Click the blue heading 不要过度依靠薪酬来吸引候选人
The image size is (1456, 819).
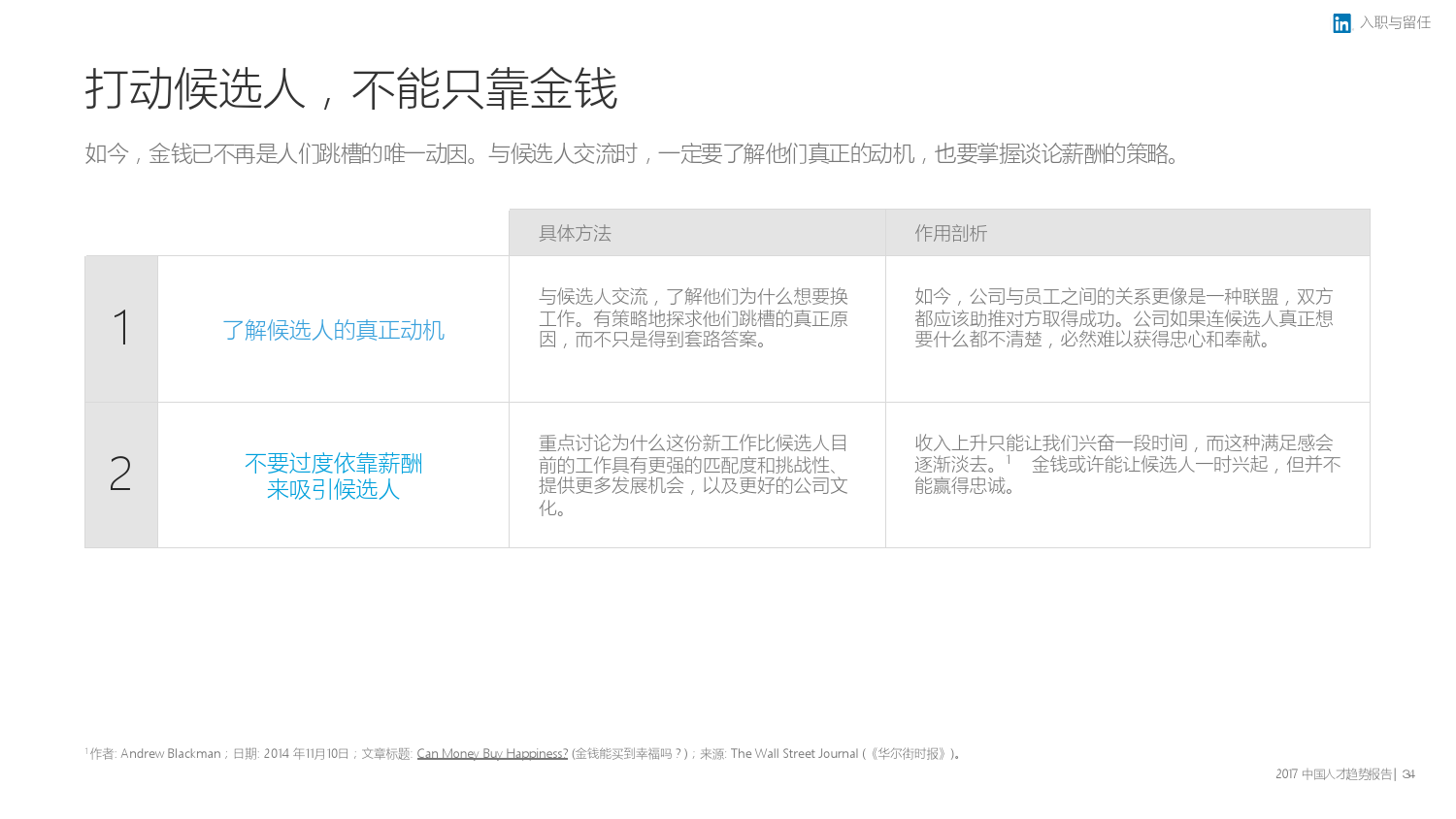(x=333, y=476)
